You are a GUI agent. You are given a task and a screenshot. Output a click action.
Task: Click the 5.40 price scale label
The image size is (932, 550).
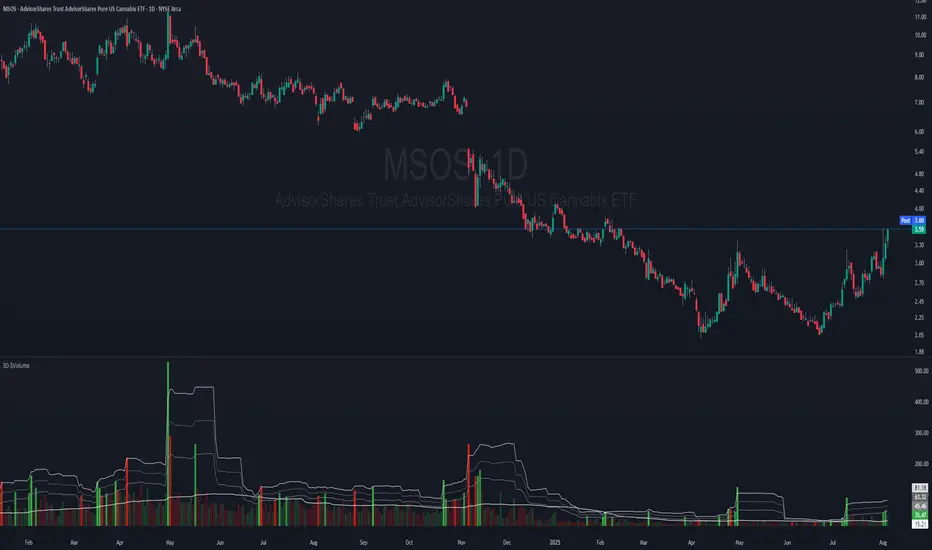point(920,152)
